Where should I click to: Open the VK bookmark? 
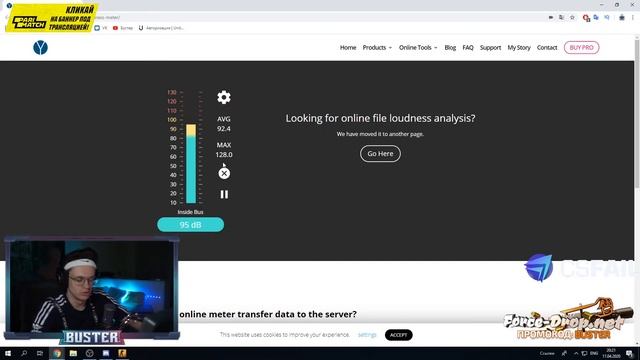[x=101, y=28]
